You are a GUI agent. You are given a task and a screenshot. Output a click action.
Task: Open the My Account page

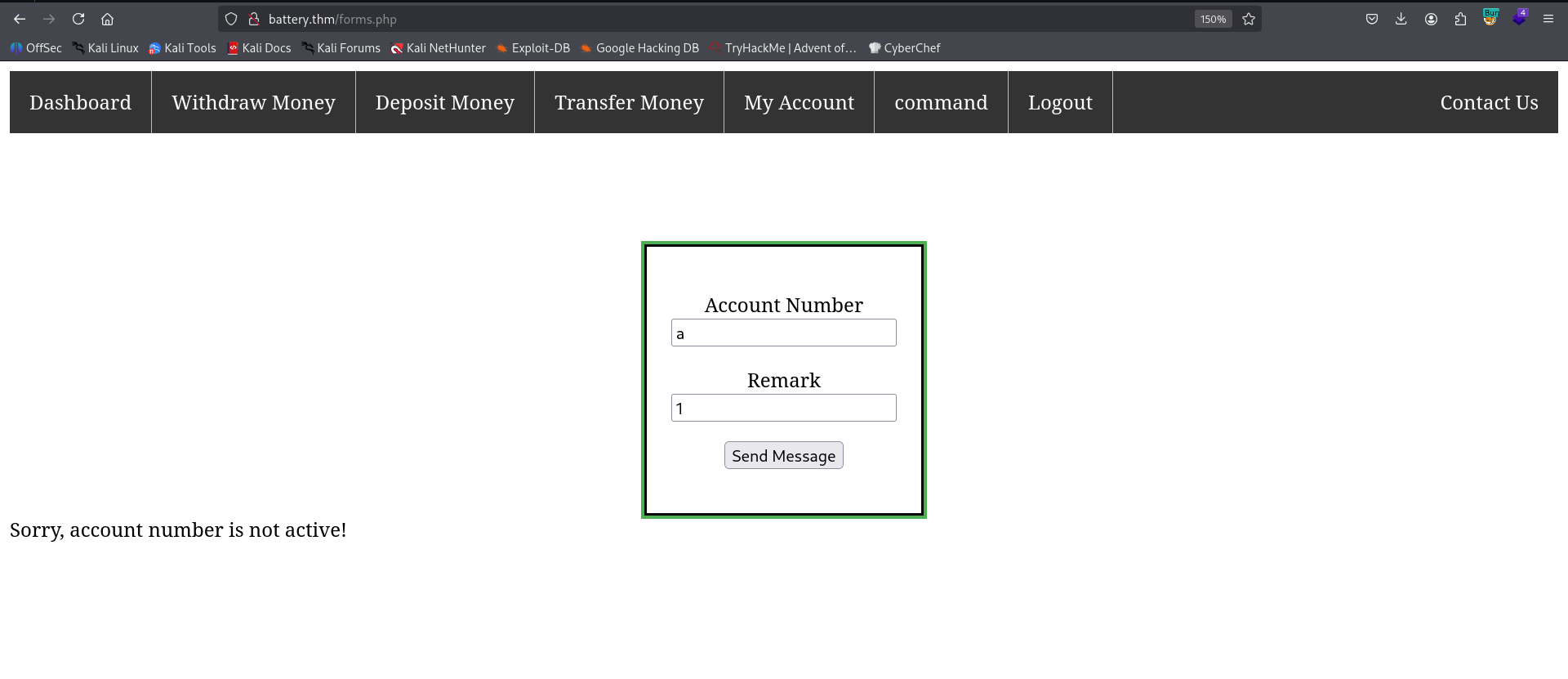[800, 102]
